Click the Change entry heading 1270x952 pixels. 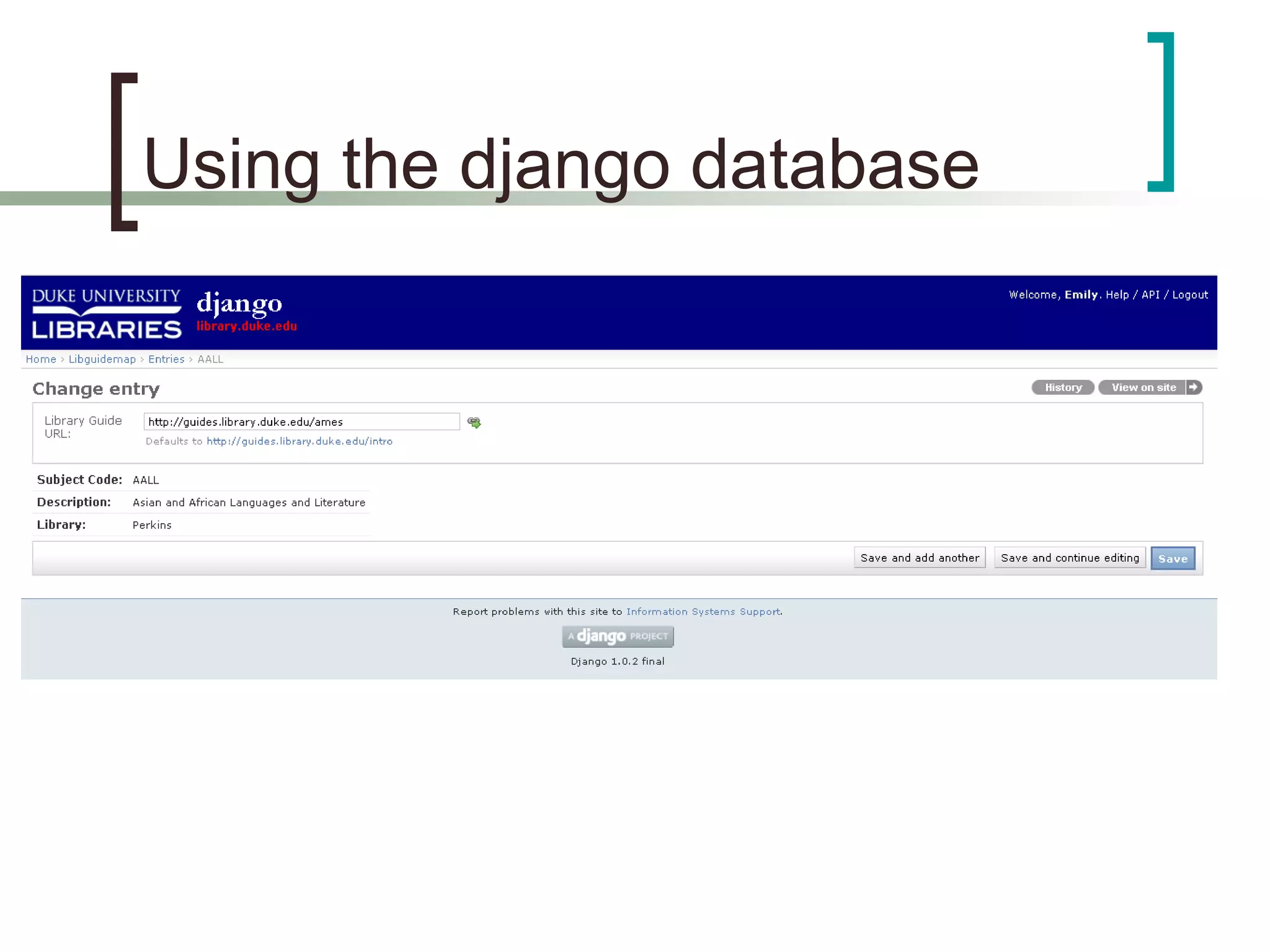coord(96,389)
